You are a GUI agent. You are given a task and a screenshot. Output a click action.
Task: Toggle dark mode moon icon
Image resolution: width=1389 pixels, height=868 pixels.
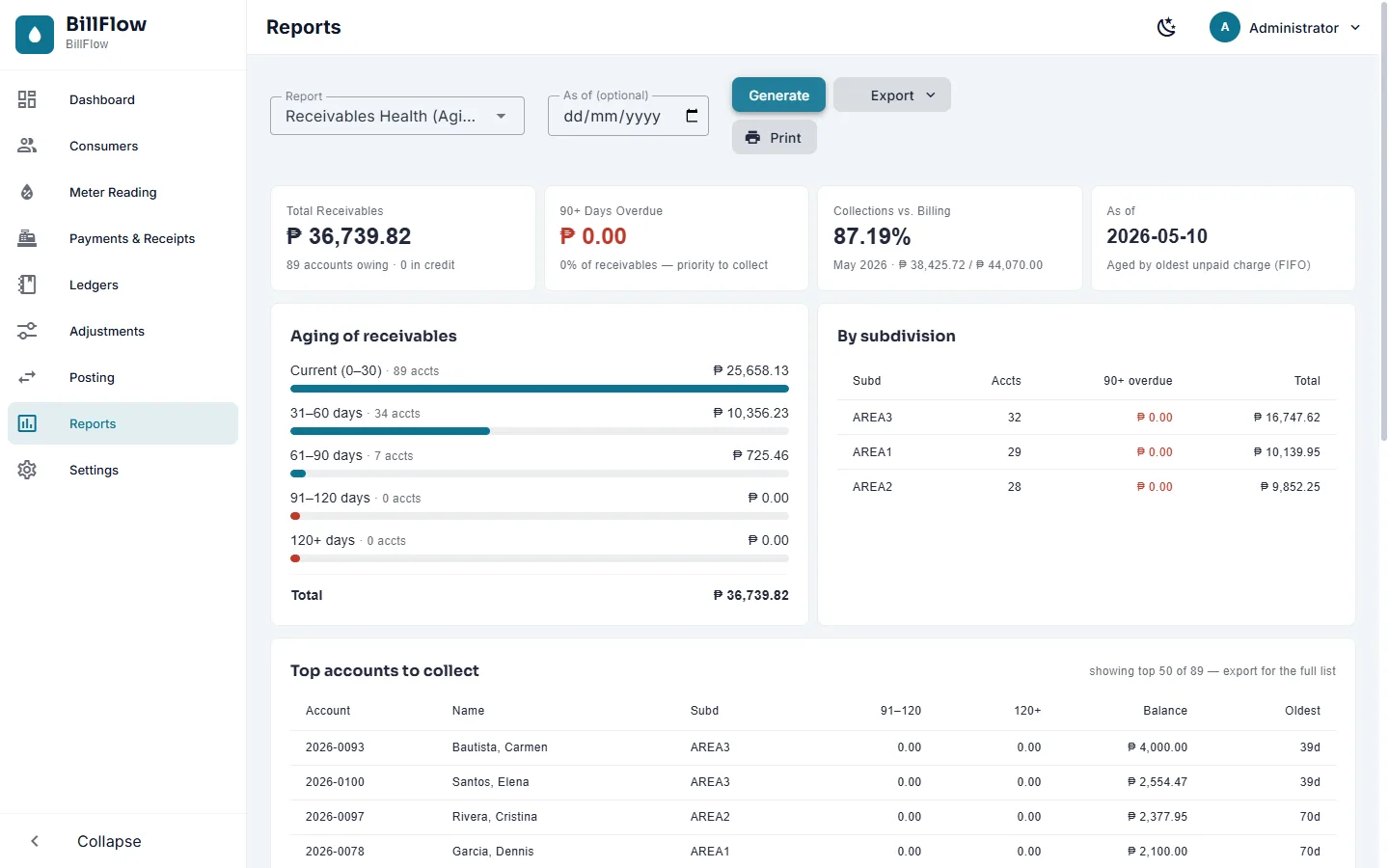(x=1167, y=27)
